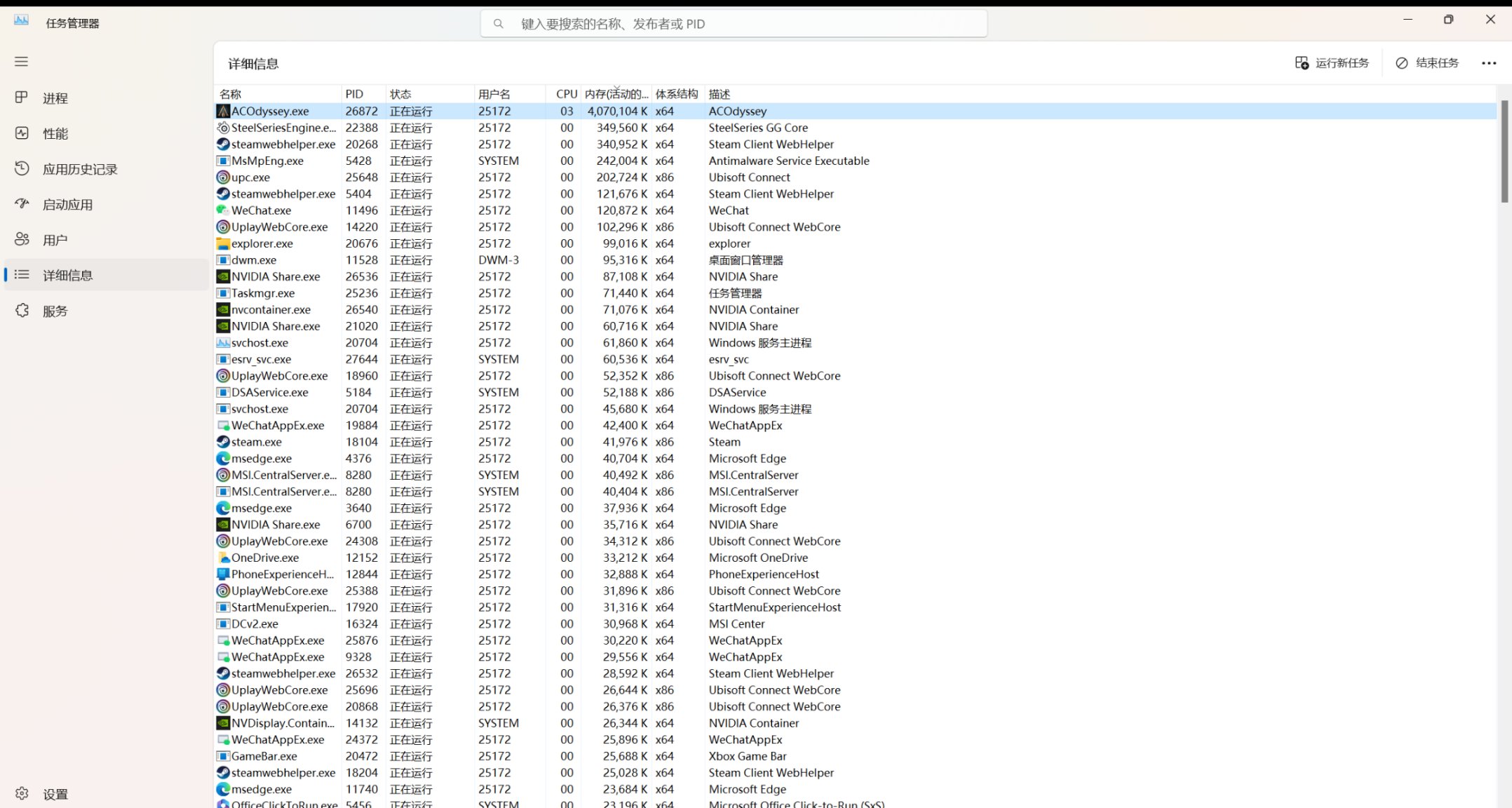Click the WeChat.exe icon
This screenshot has width=1512, height=808.
pyautogui.click(x=223, y=210)
